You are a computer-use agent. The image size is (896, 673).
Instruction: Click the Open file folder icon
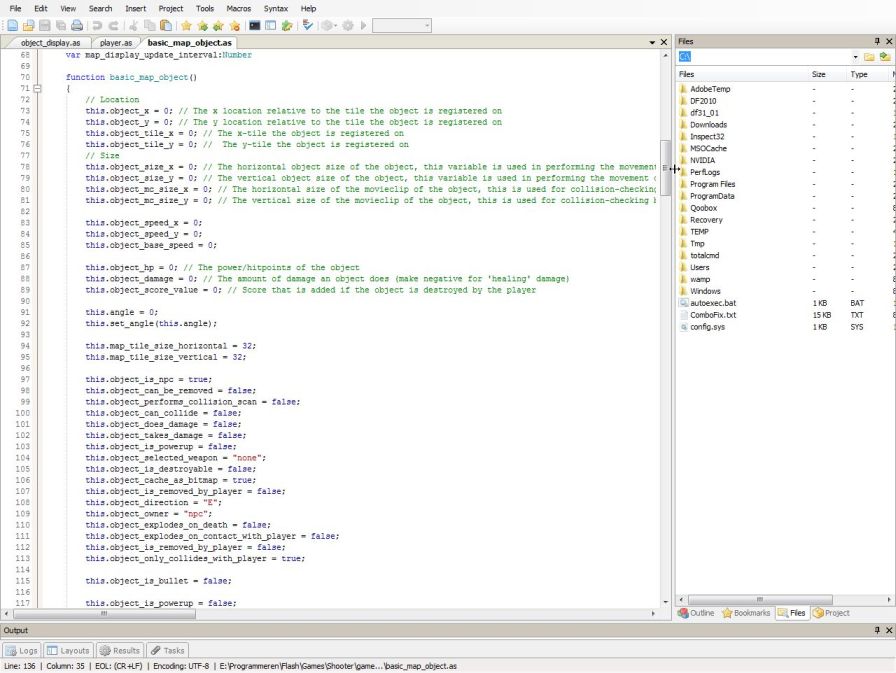coord(29,25)
